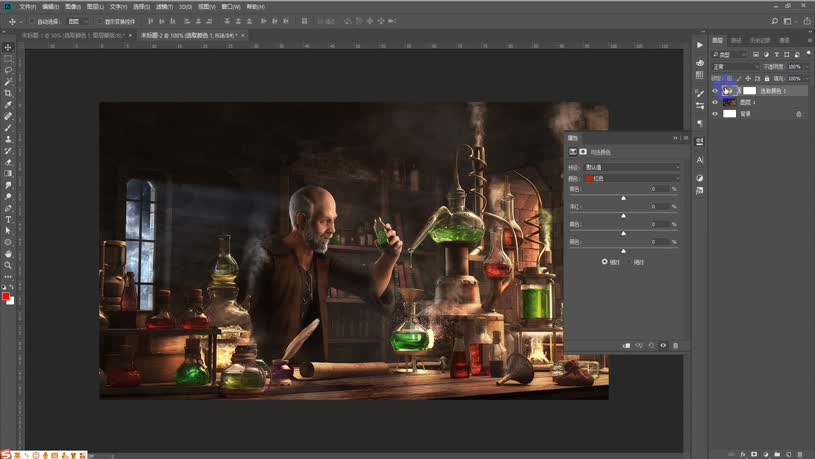Click the first CMYK slider handle
Screen dimensions: 815x459
pyautogui.click(x=623, y=198)
